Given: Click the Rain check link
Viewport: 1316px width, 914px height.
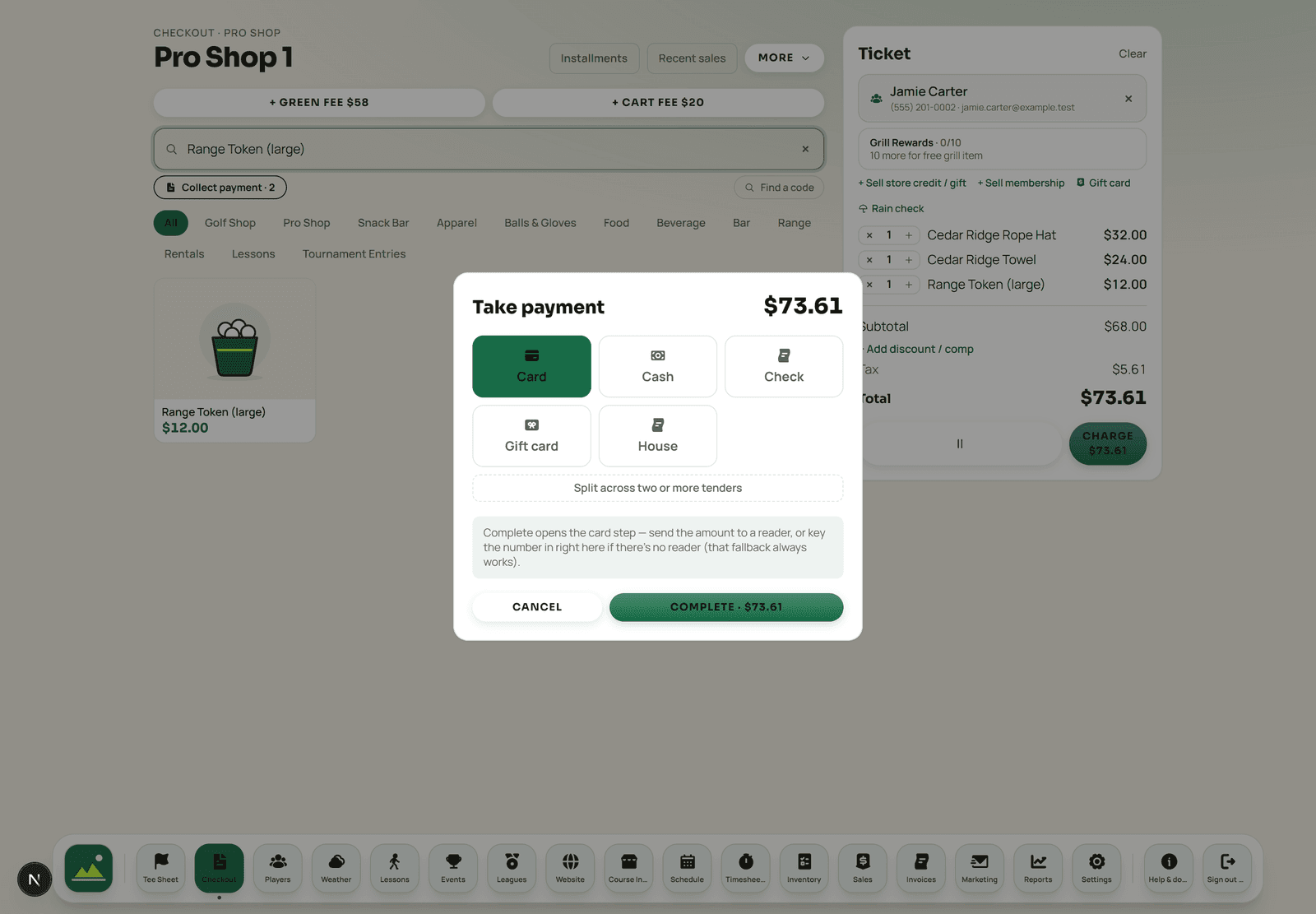Looking at the screenshot, I should [x=892, y=209].
